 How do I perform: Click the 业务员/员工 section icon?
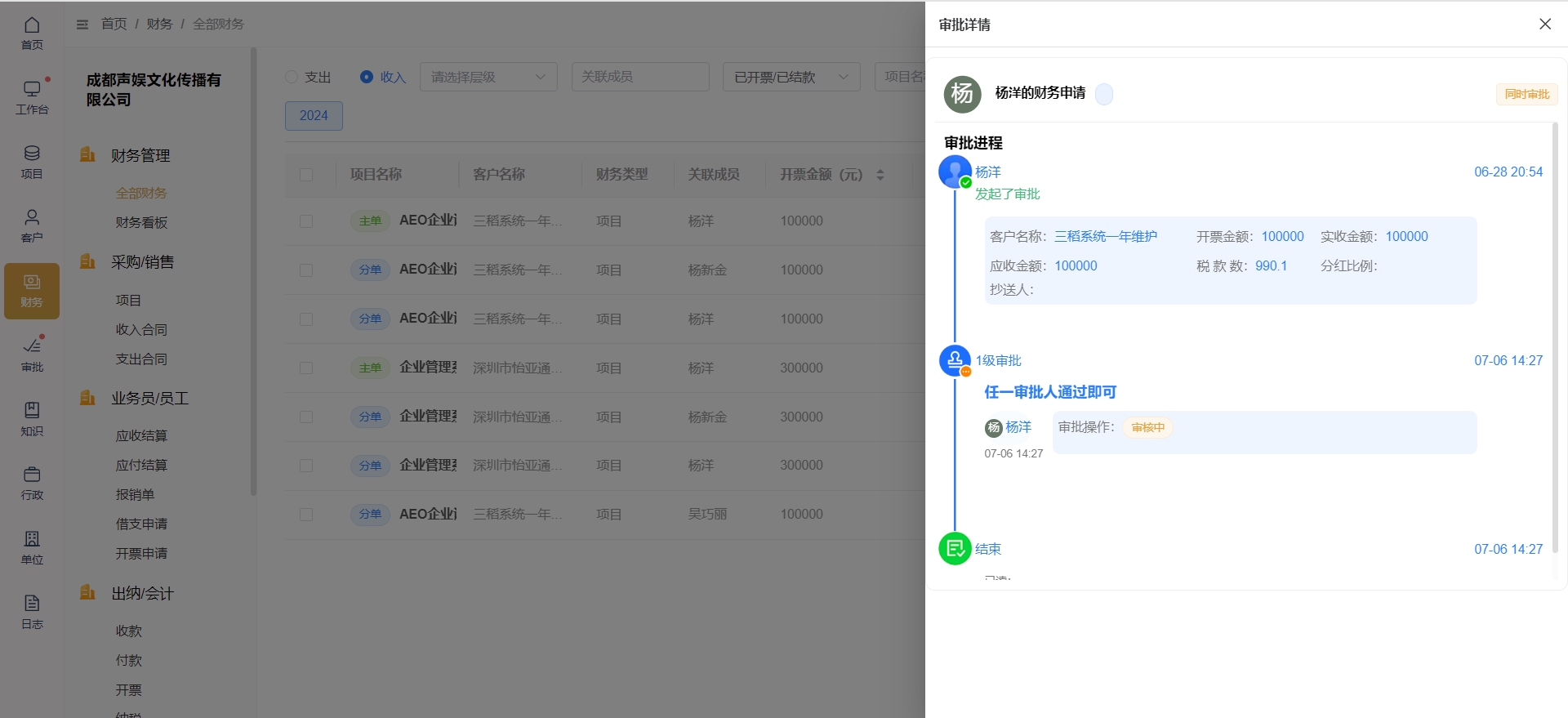click(x=87, y=398)
